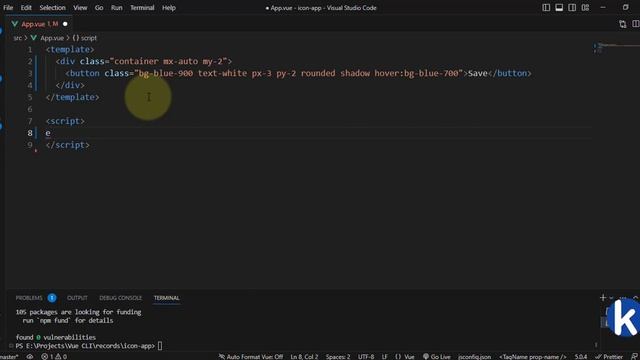Open the Go menu

click(x=99, y=8)
